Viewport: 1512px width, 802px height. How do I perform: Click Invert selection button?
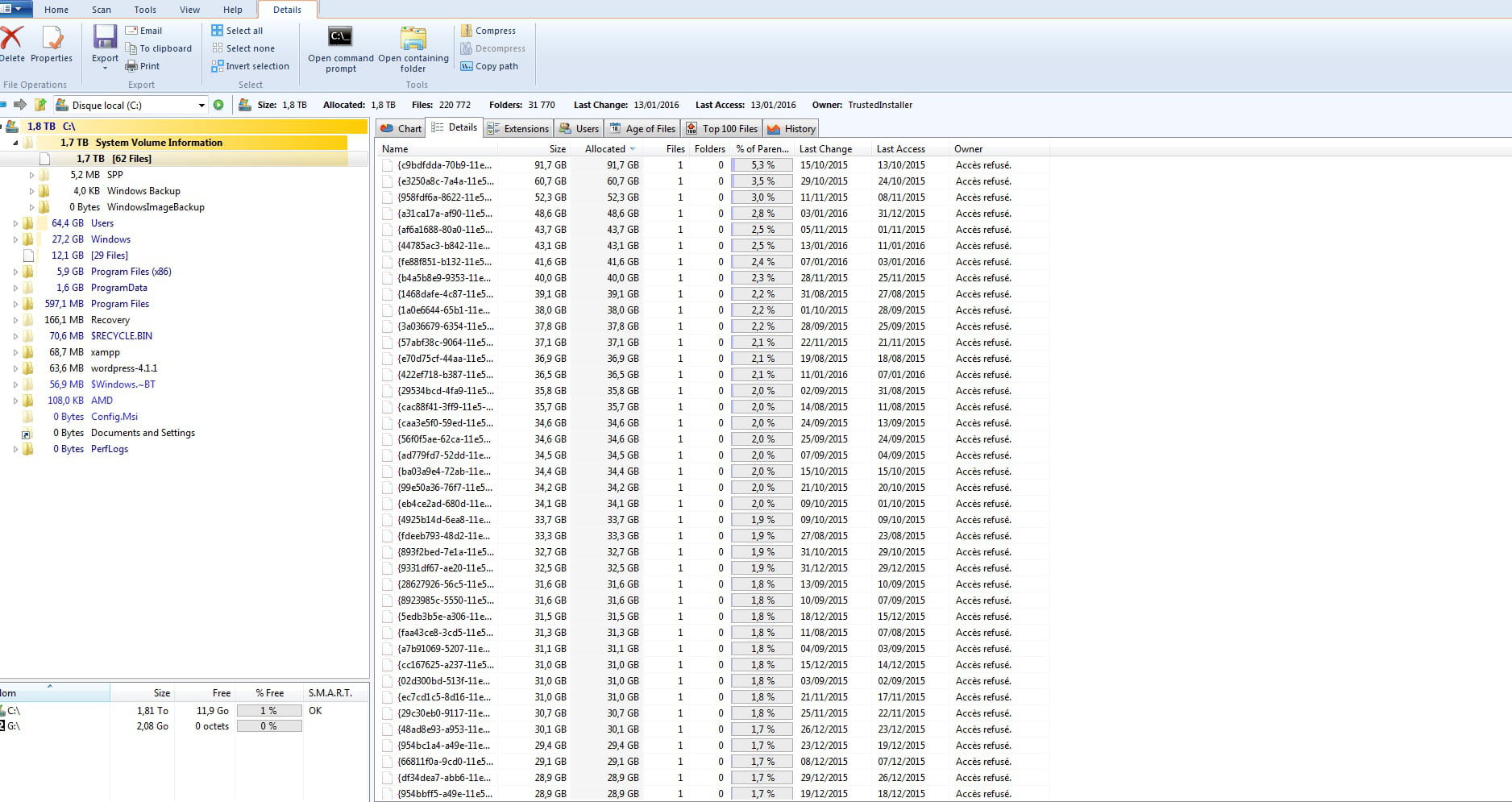tap(250, 66)
